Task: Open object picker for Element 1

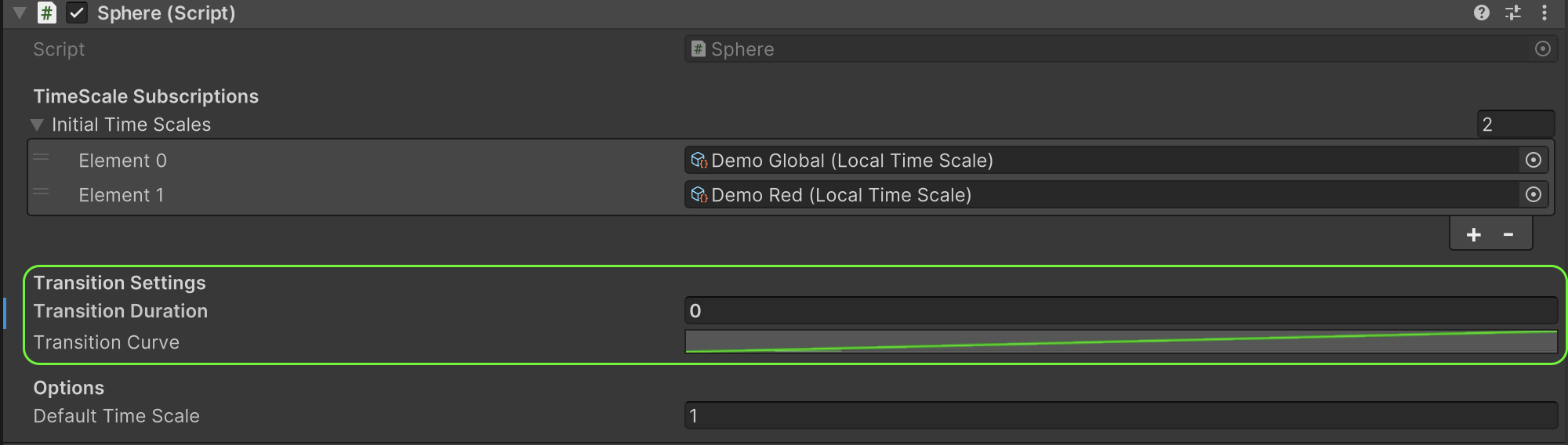Action: (1534, 195)
